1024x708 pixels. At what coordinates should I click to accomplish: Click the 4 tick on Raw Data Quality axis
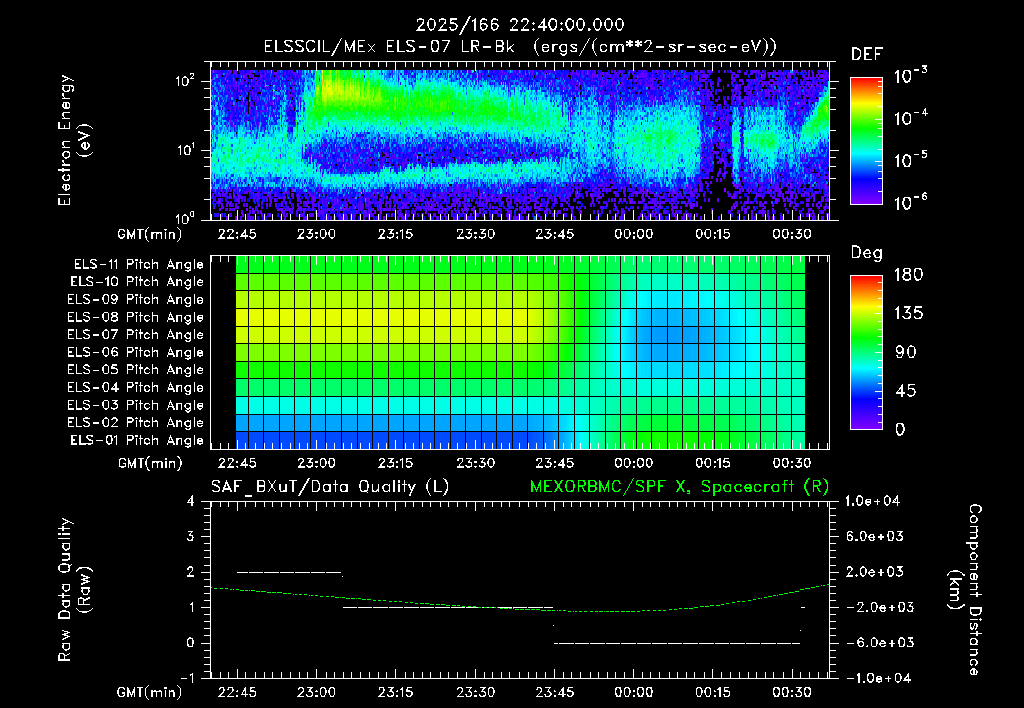(191, 501)
